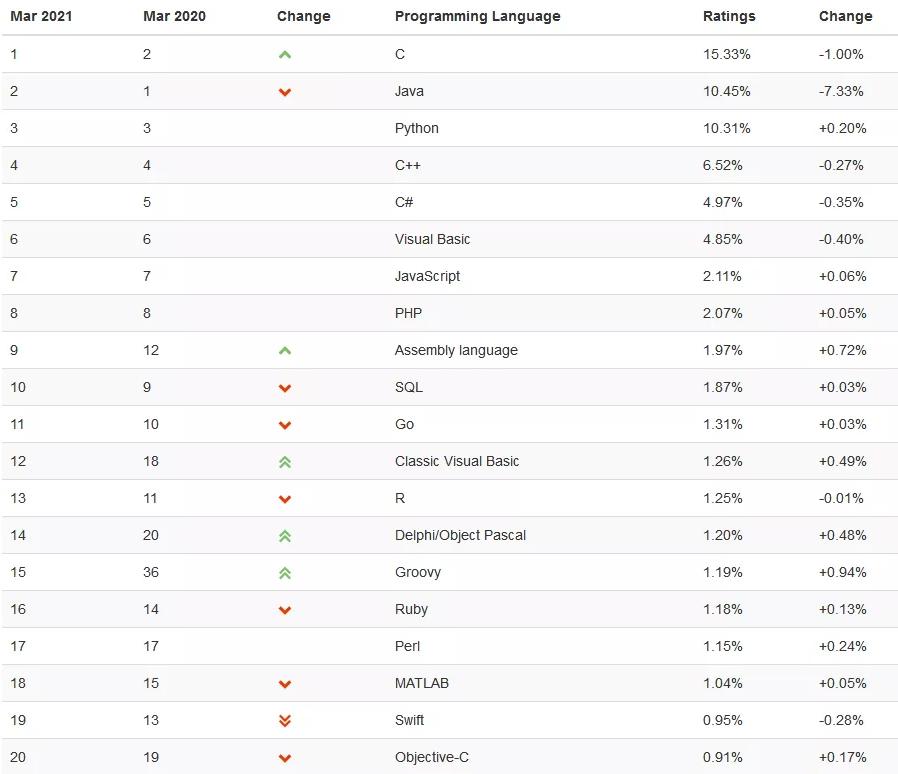Click the double up arrow beside Groovy
The height and width of the screenshot is (774, 898).
(x=285, y=573)
